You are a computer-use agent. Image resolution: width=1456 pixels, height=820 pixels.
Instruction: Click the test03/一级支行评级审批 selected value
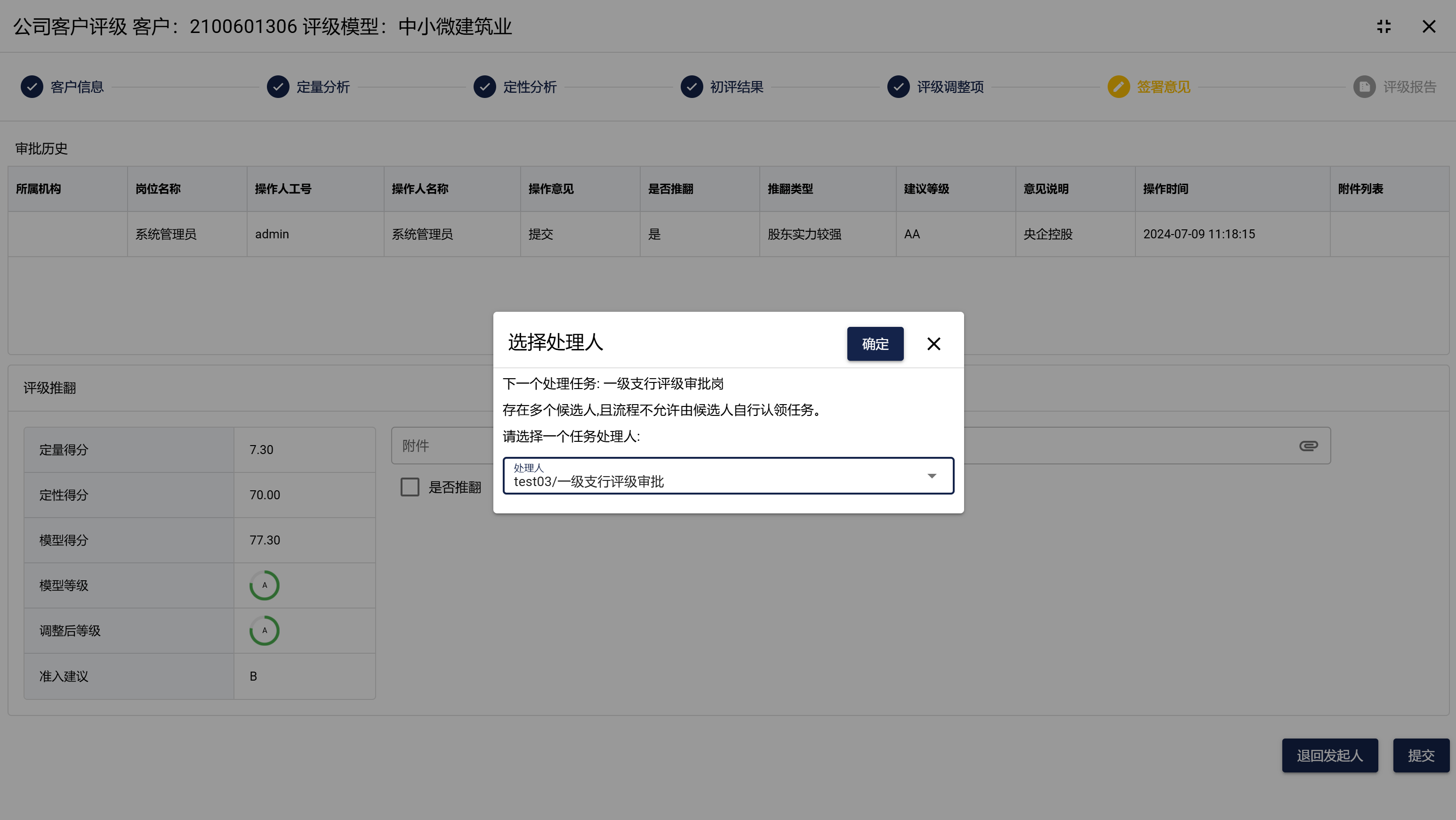[x=588, y=481]
